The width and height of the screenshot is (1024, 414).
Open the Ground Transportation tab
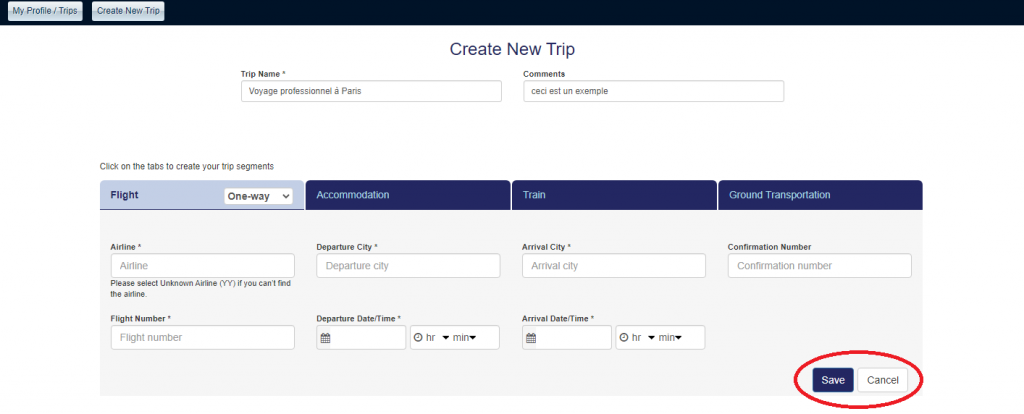pos(819,195)
